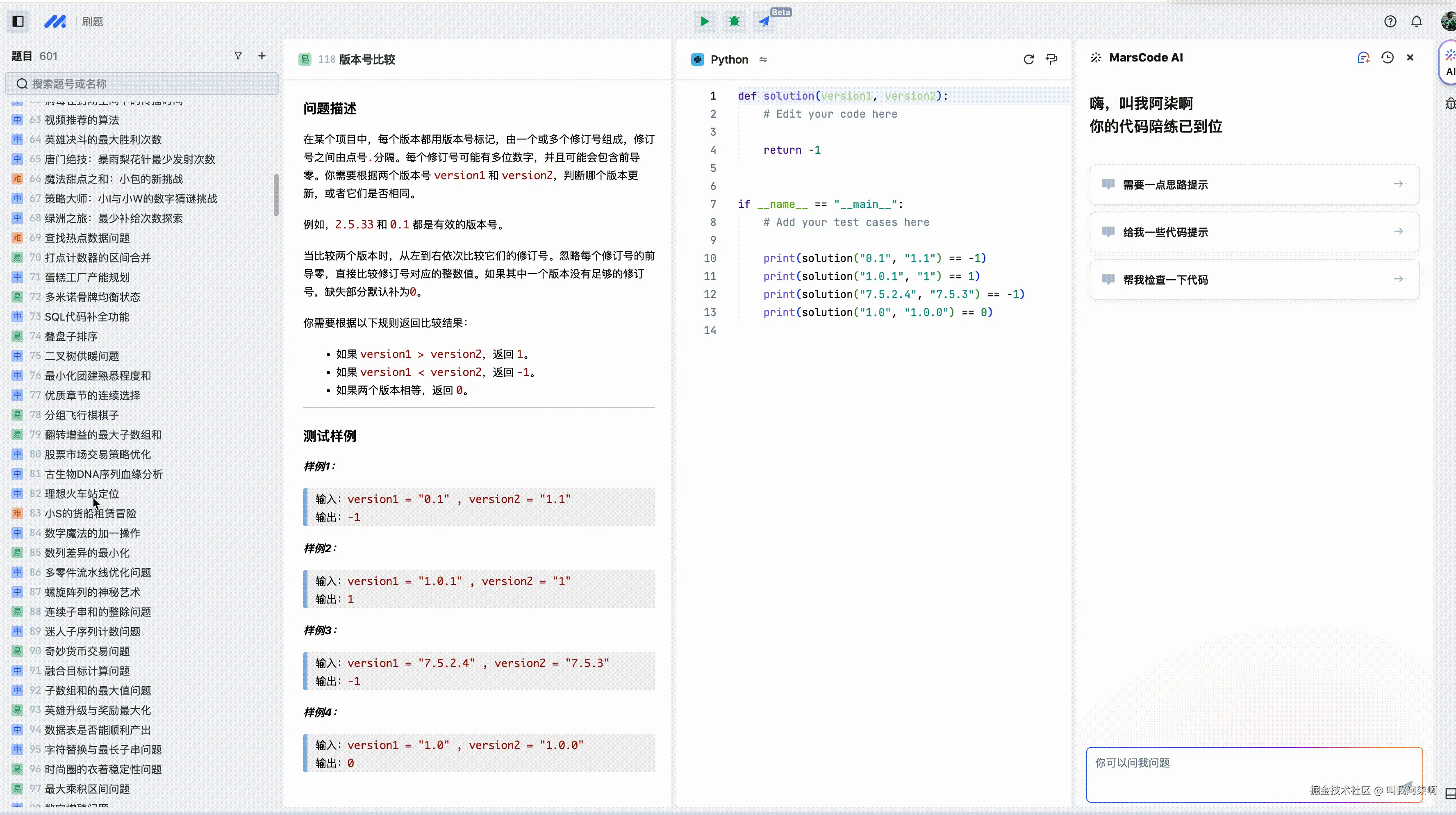Screen dimensions: 1456x815
Task: Submit solution with the Beta paper-plane icon
Action: (764, 21)
